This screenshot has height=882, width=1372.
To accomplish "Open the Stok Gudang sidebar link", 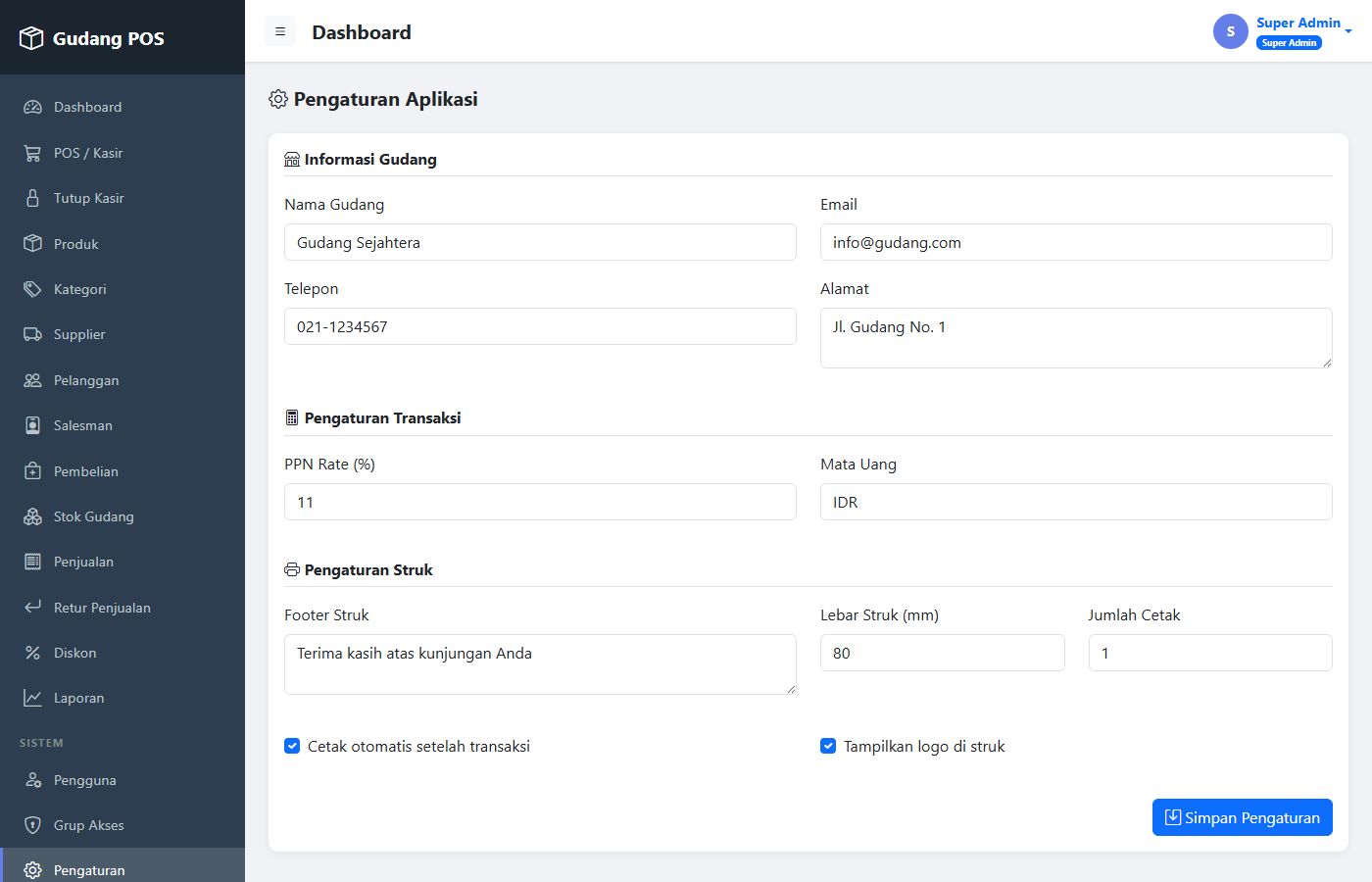I will [x=122, y=516].
